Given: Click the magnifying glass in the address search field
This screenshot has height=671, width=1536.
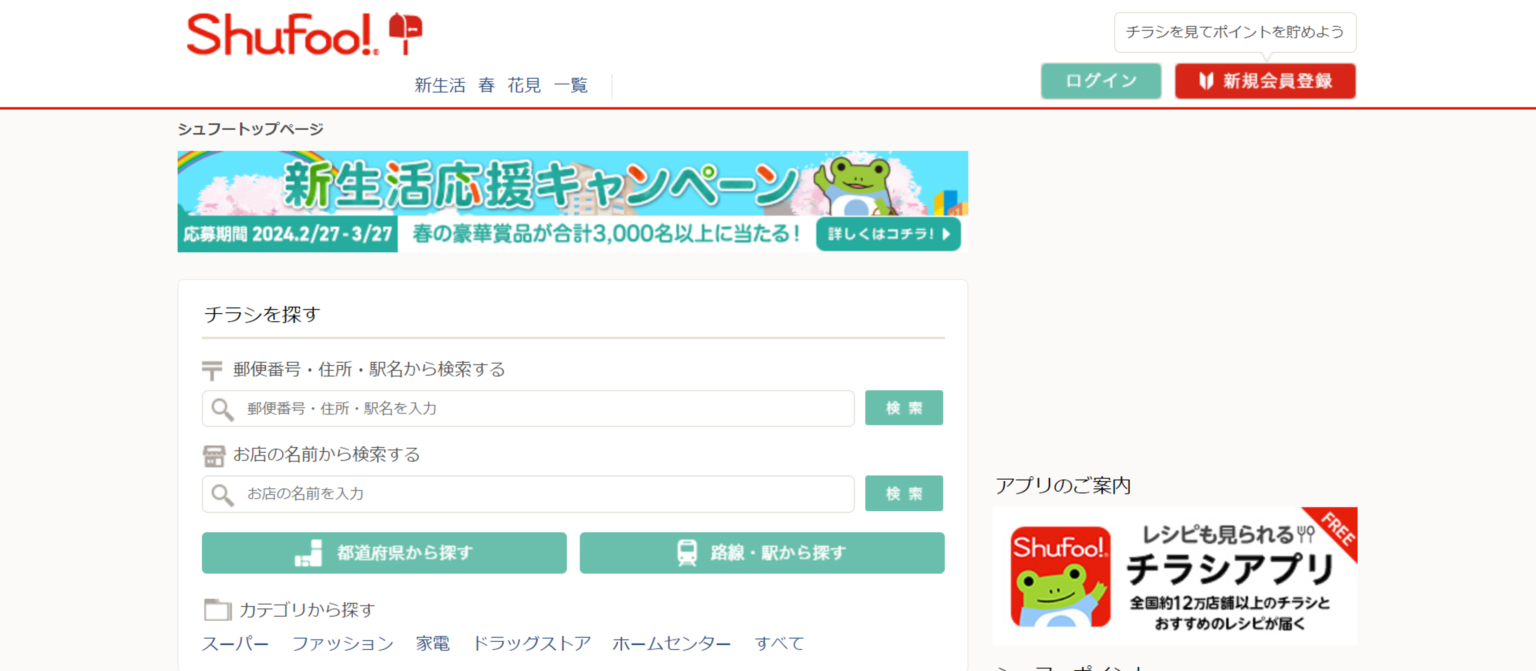Looking at the screenshot, I should tap(221, 408).
